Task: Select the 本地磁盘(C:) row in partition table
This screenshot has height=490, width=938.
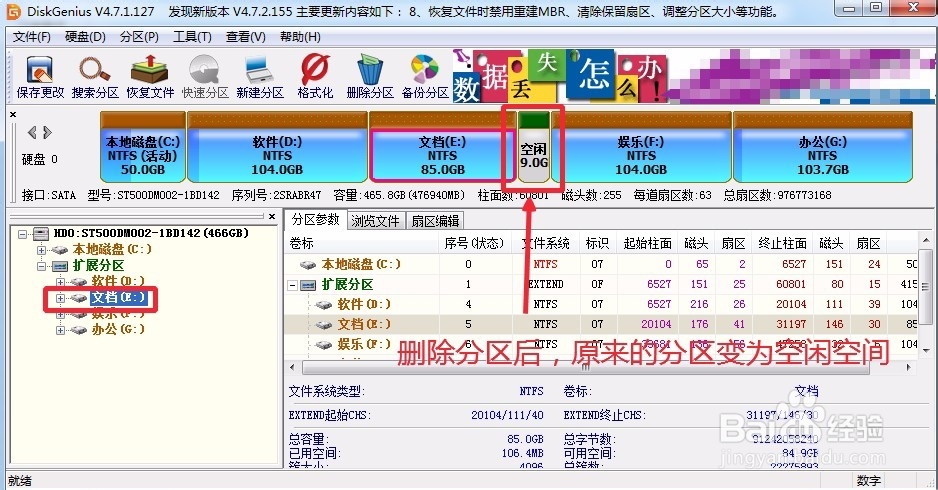Action: [601, 264]
